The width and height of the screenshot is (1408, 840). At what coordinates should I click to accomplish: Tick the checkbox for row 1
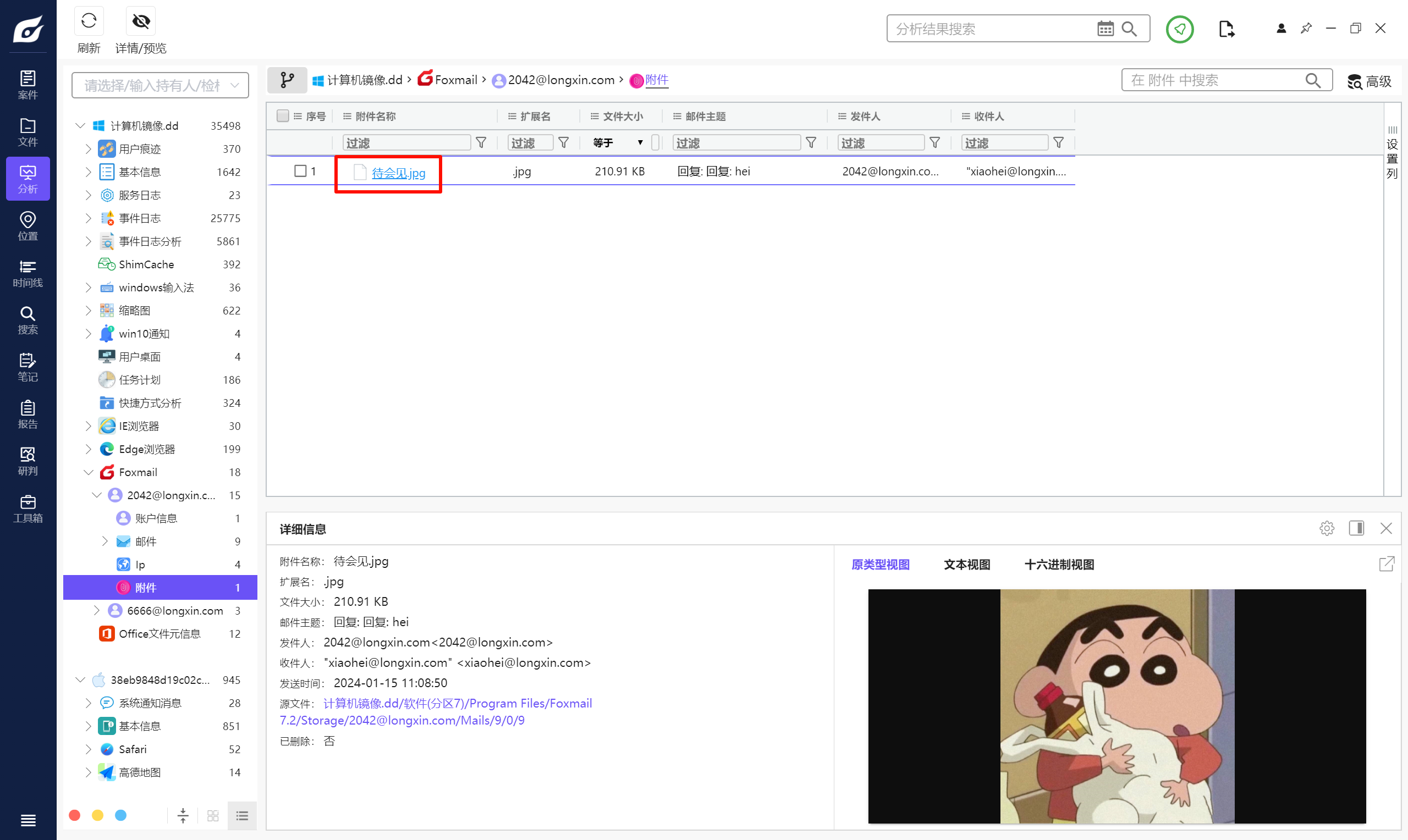pyautogui.click(x=301, y=171)
